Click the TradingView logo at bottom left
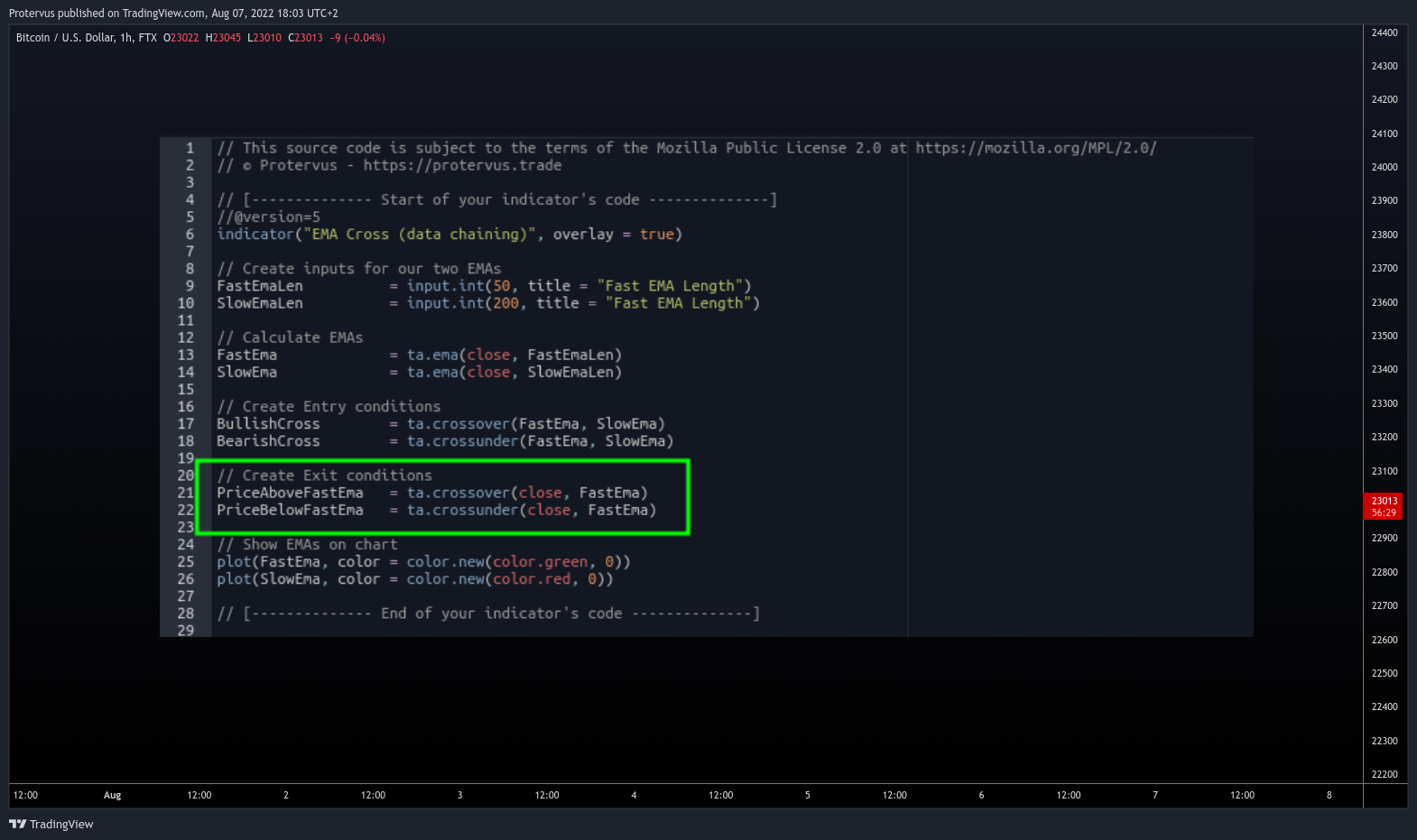Viewport: 1417px width, 840px height. coord(51,824)
